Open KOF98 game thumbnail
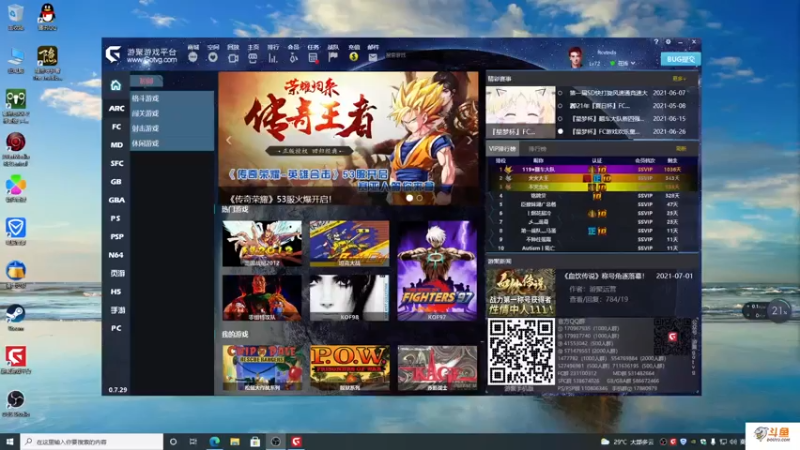The height and width of the screenshot is (450, 800). (x=349, y=298)
